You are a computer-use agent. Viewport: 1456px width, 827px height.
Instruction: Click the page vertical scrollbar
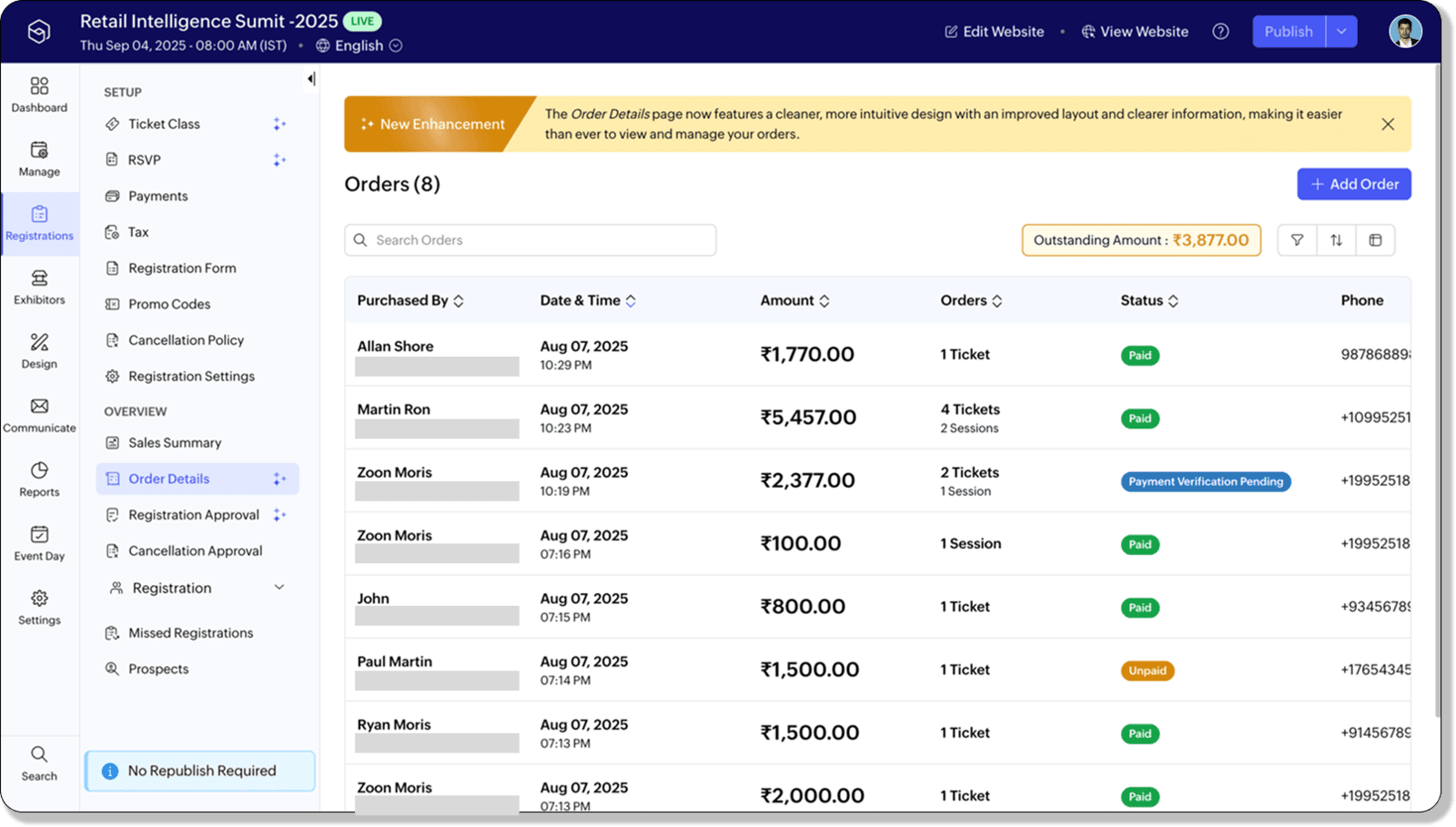tap(1437, 391)
